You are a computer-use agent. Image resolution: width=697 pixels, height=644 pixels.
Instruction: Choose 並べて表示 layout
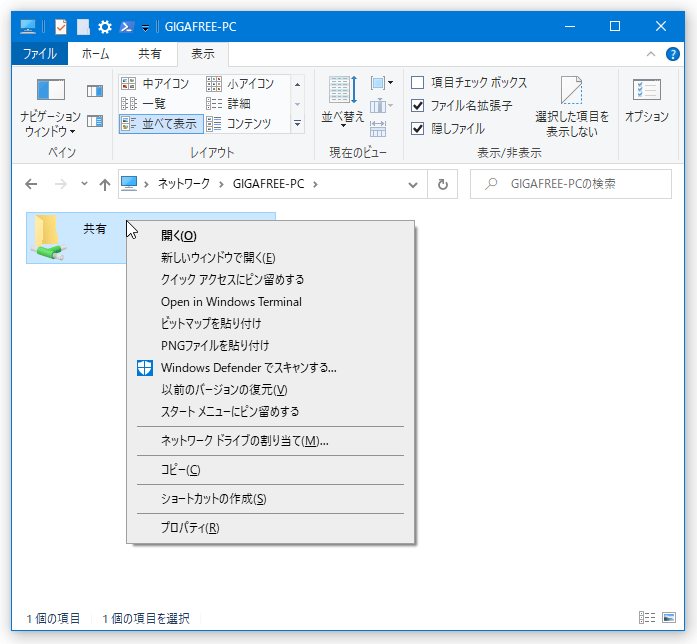click(x=161, y=124)
